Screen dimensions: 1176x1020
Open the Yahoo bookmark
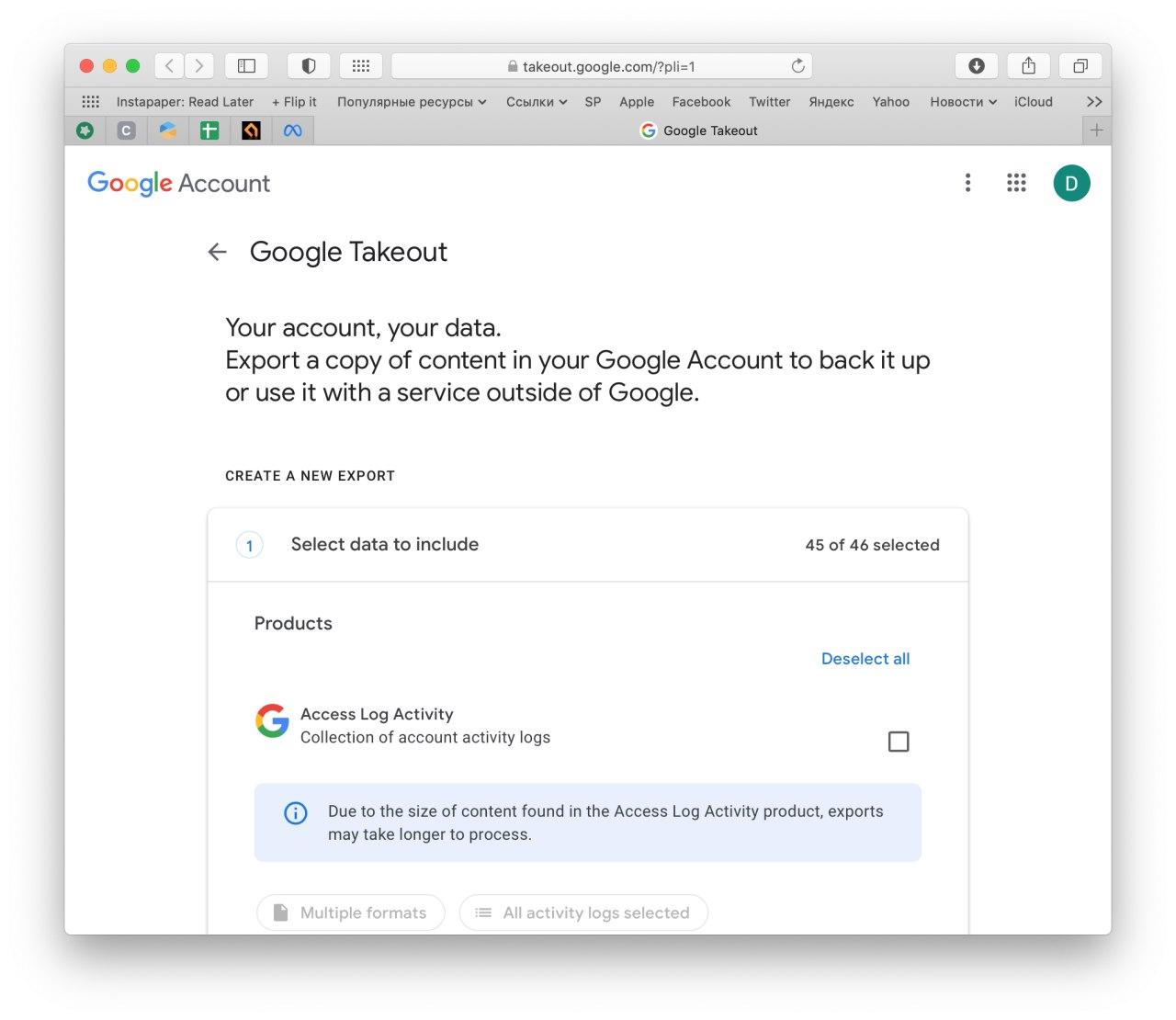pyautogui.click(x=890, y=102)
